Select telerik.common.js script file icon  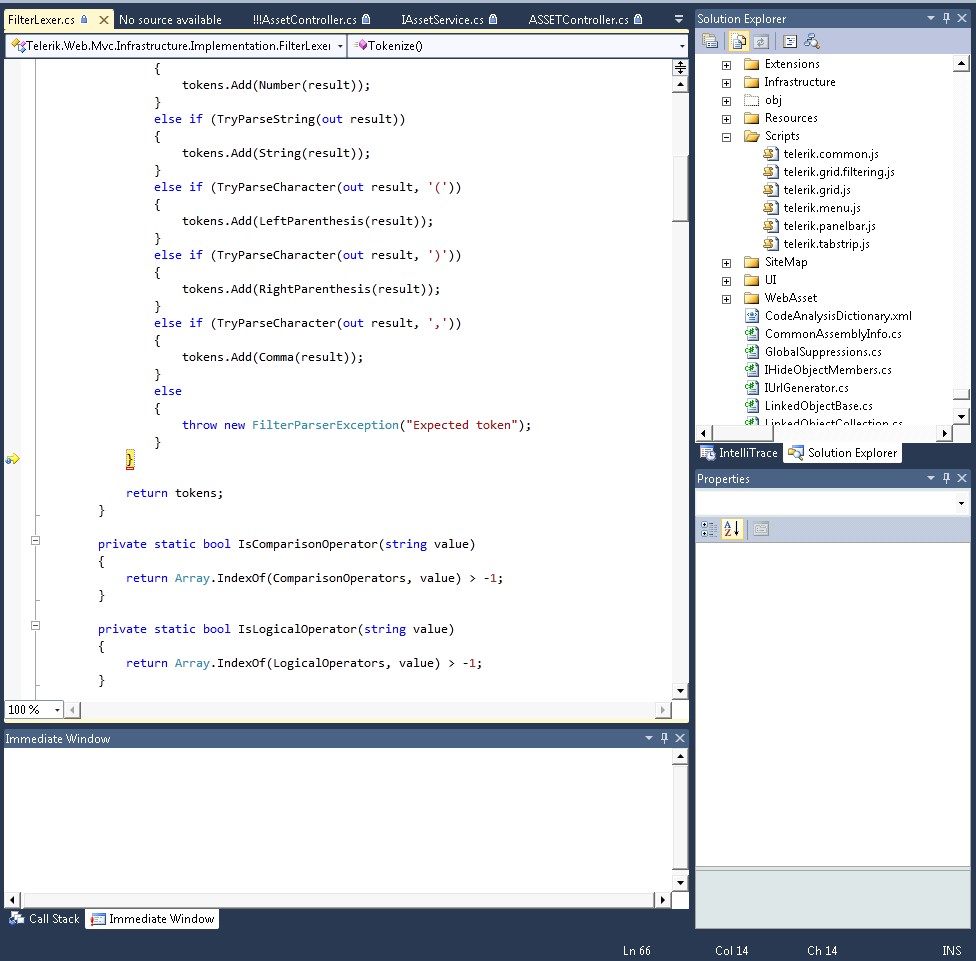[771, 154]
